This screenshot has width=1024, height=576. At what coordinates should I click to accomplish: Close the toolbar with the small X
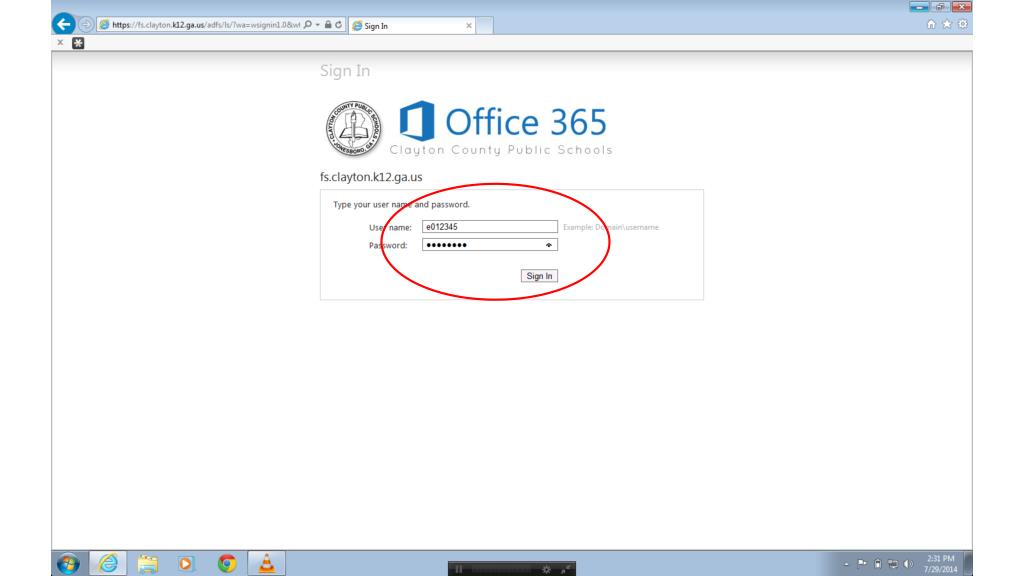click(x=60, y=42)
